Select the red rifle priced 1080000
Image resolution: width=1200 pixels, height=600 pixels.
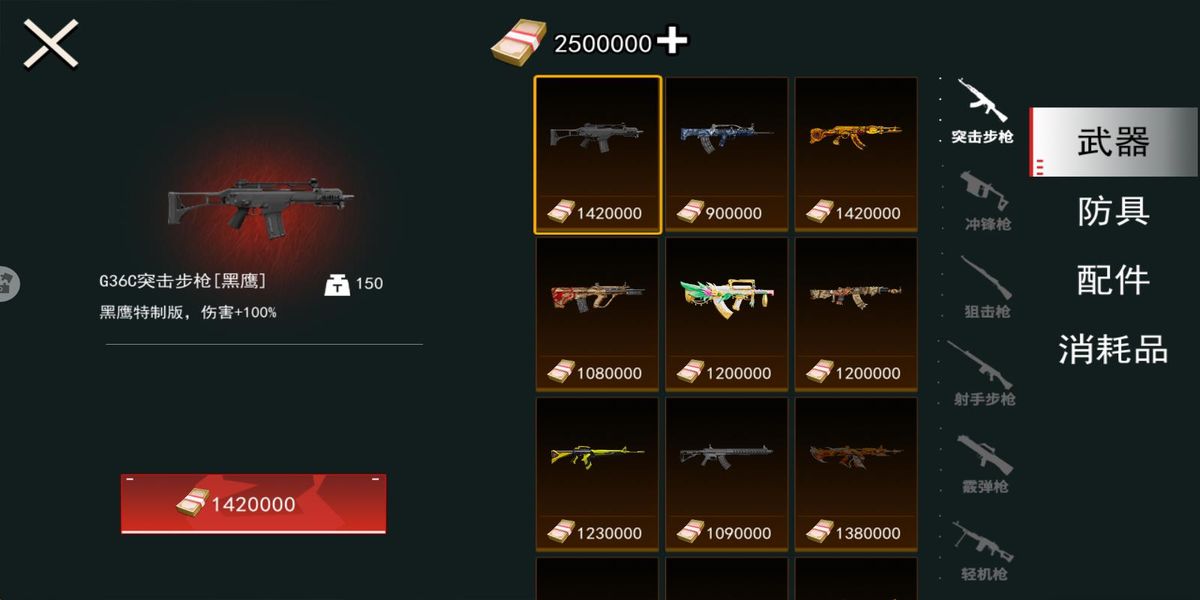pos(597,314)
